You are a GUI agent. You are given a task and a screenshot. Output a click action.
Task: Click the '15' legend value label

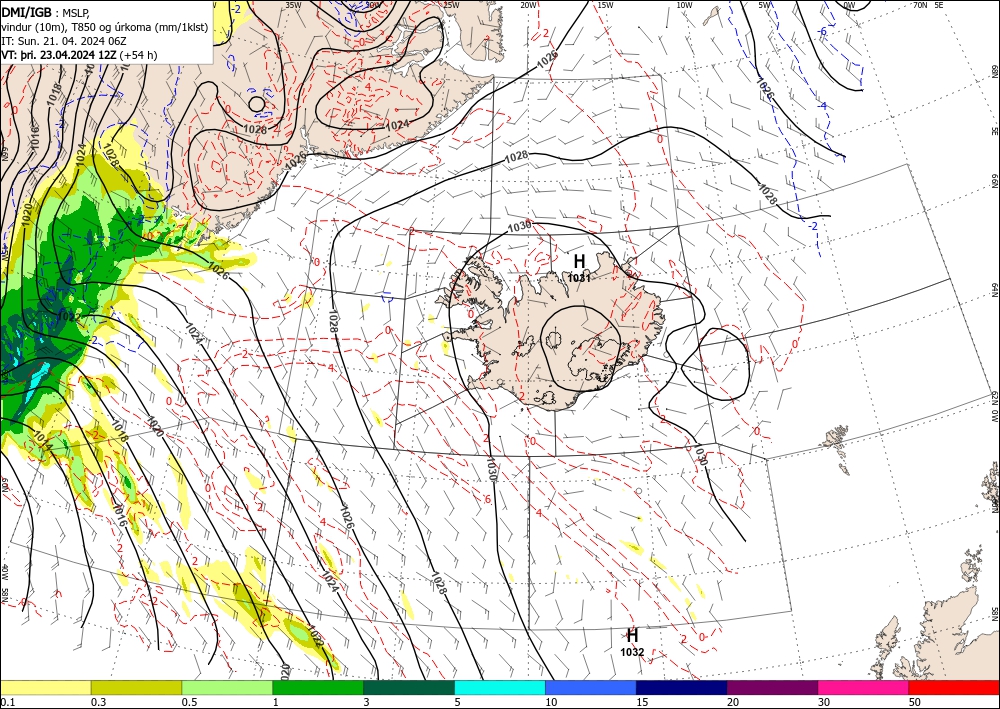(x=642, y=702)
